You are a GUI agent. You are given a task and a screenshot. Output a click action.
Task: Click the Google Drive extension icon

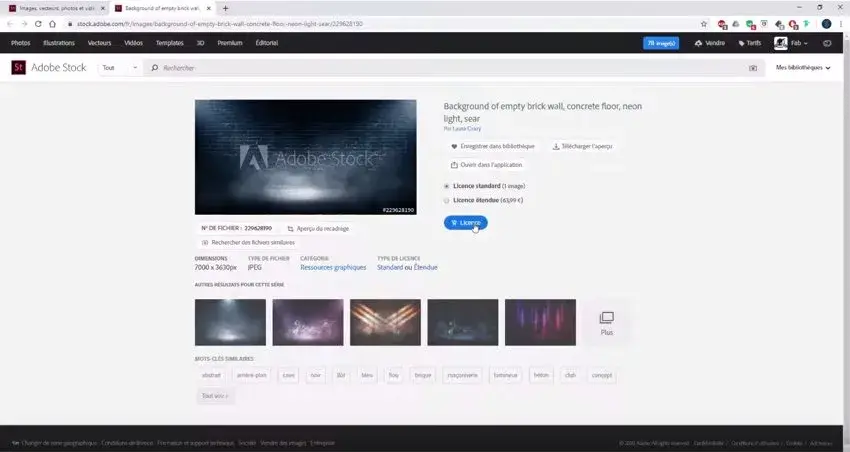(736, 24)
